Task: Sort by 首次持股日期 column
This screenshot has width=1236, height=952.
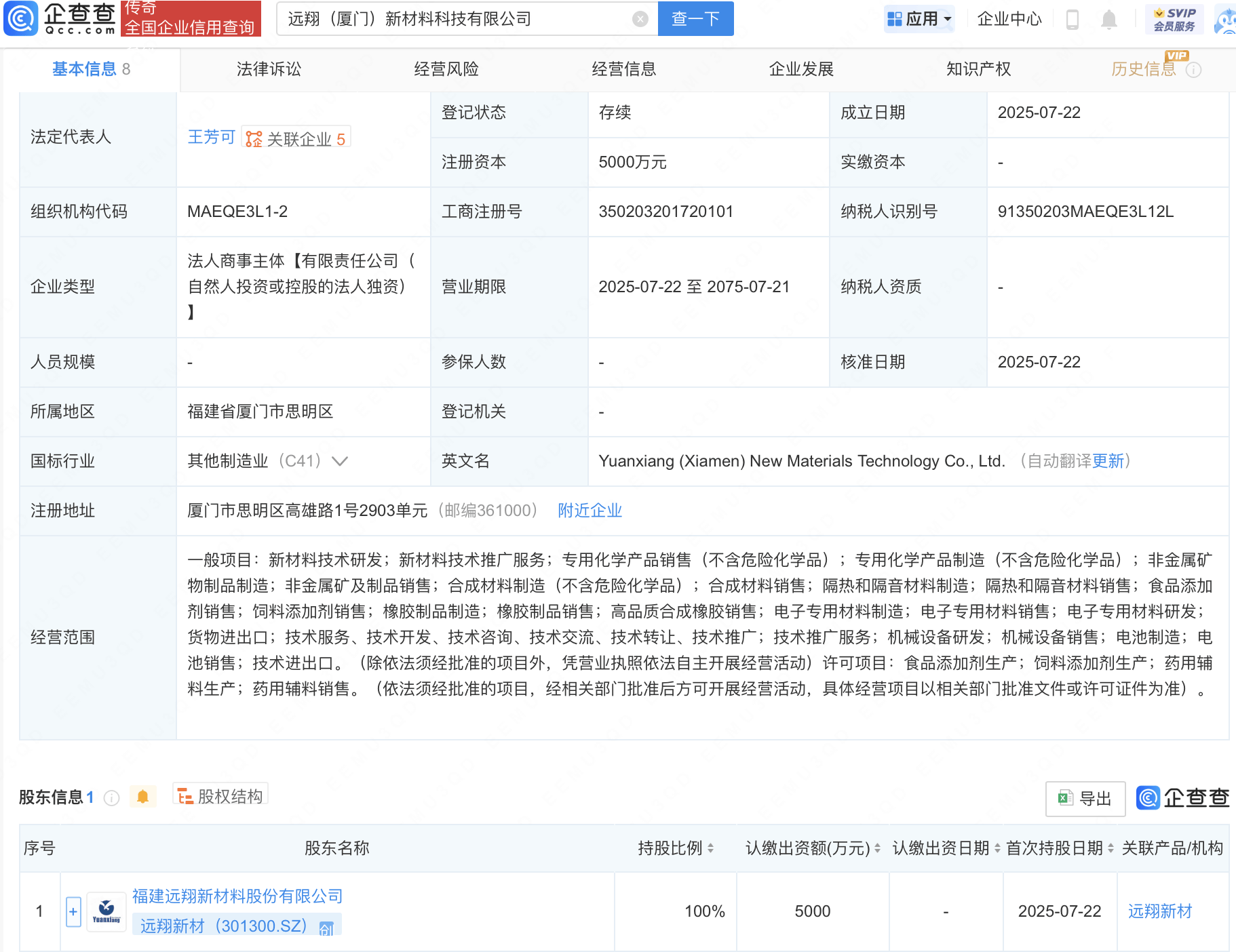Action: click(1111, 848)
